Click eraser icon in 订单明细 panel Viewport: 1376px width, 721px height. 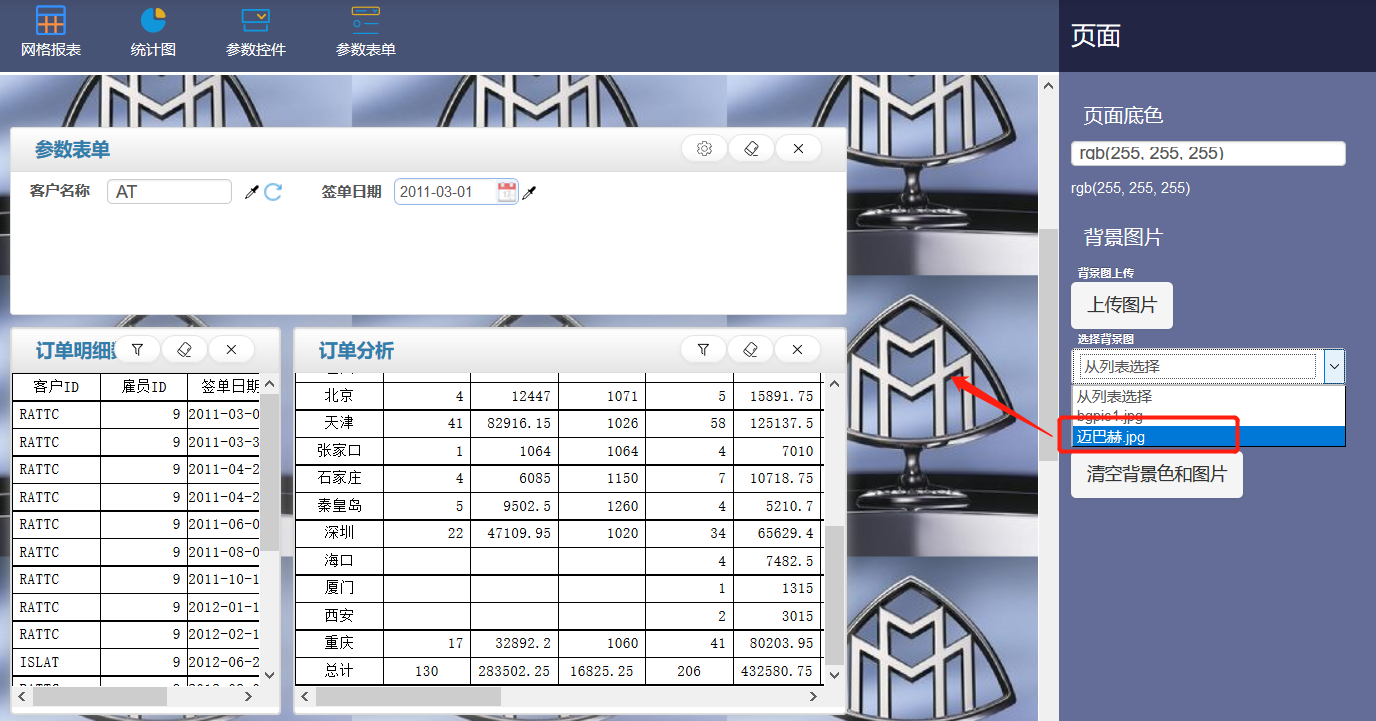click(x=184, y=350)
